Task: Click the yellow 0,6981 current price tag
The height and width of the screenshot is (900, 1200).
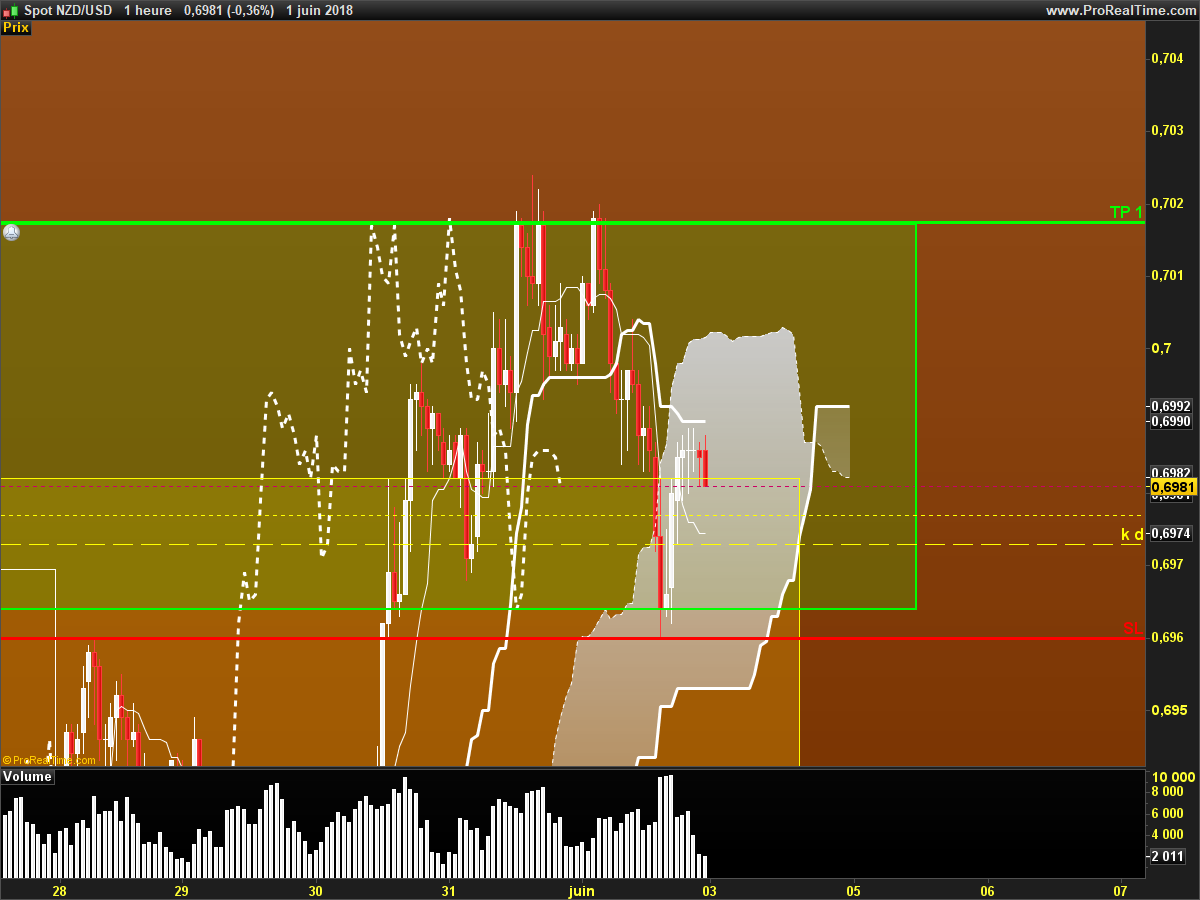Action: tap(1172, 488)
